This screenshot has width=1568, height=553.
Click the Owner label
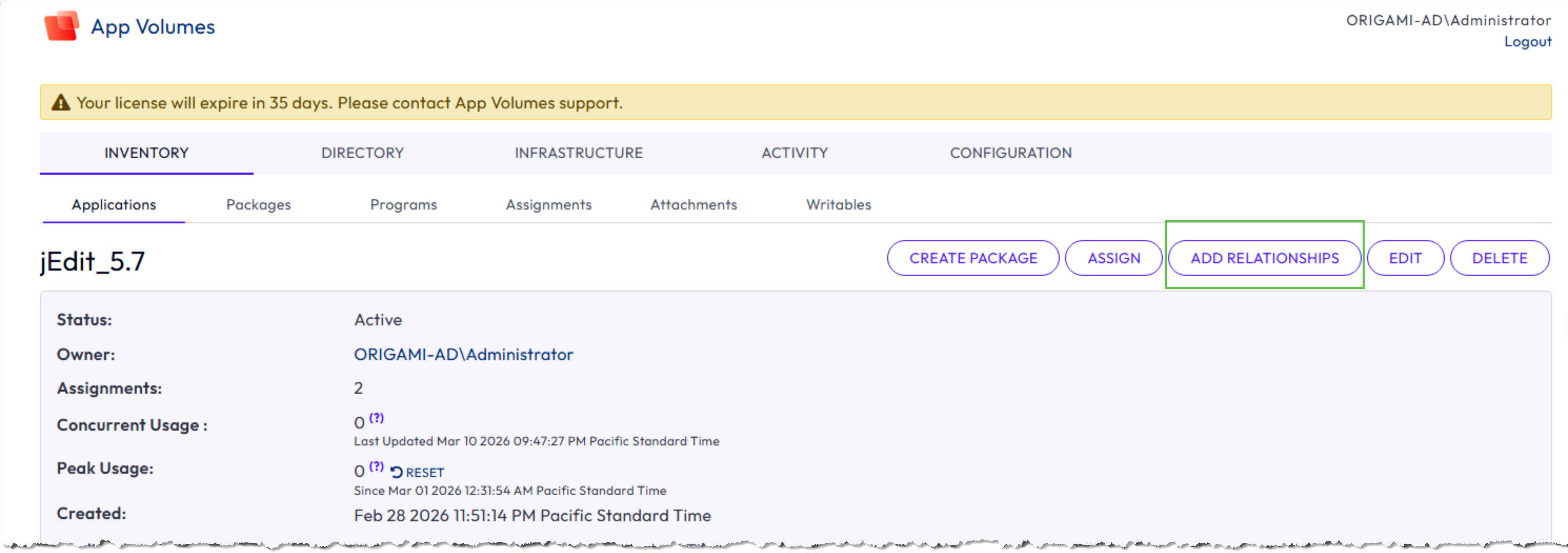point(86,355)
